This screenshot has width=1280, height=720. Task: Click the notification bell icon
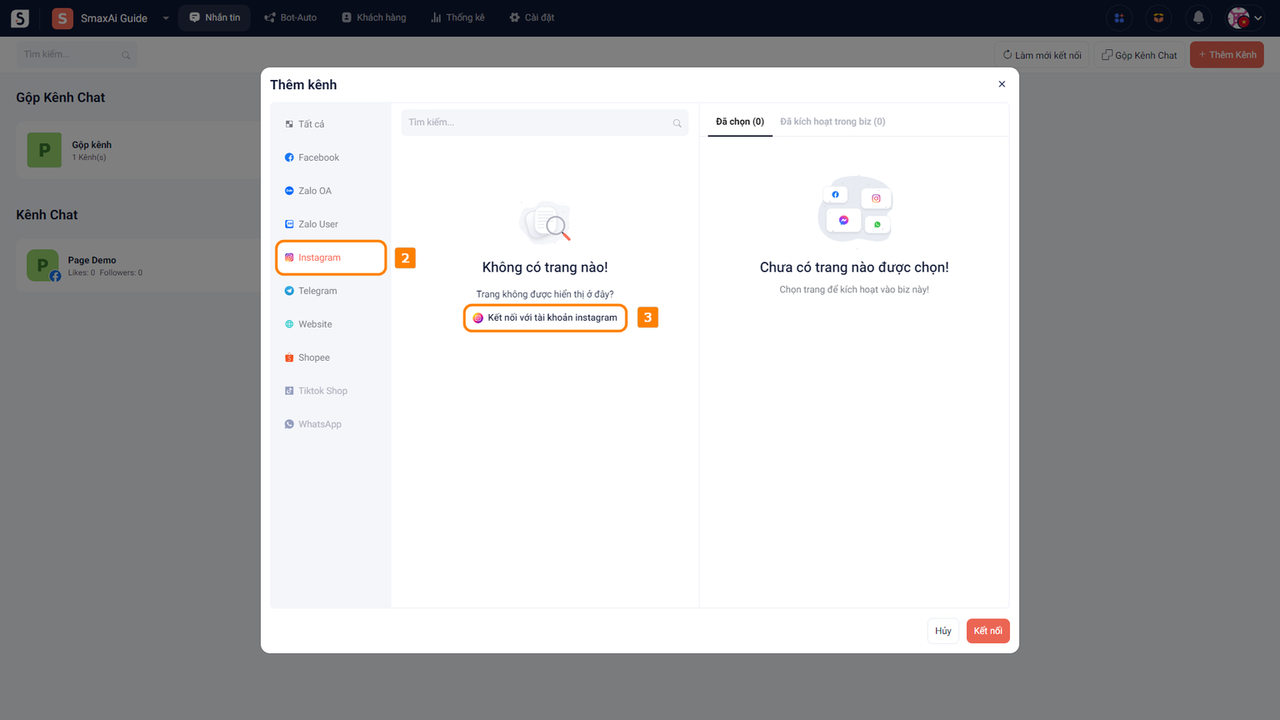click(x=1198, y=18)
